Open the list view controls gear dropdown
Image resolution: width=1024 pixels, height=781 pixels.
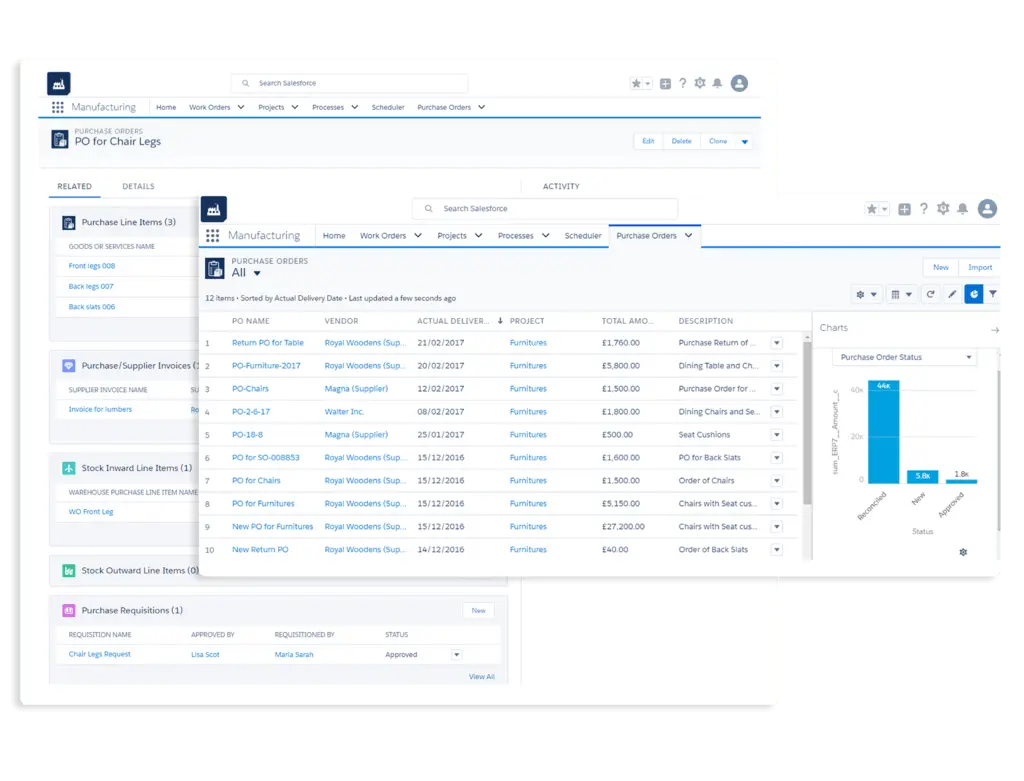click(x=867, y=295)
